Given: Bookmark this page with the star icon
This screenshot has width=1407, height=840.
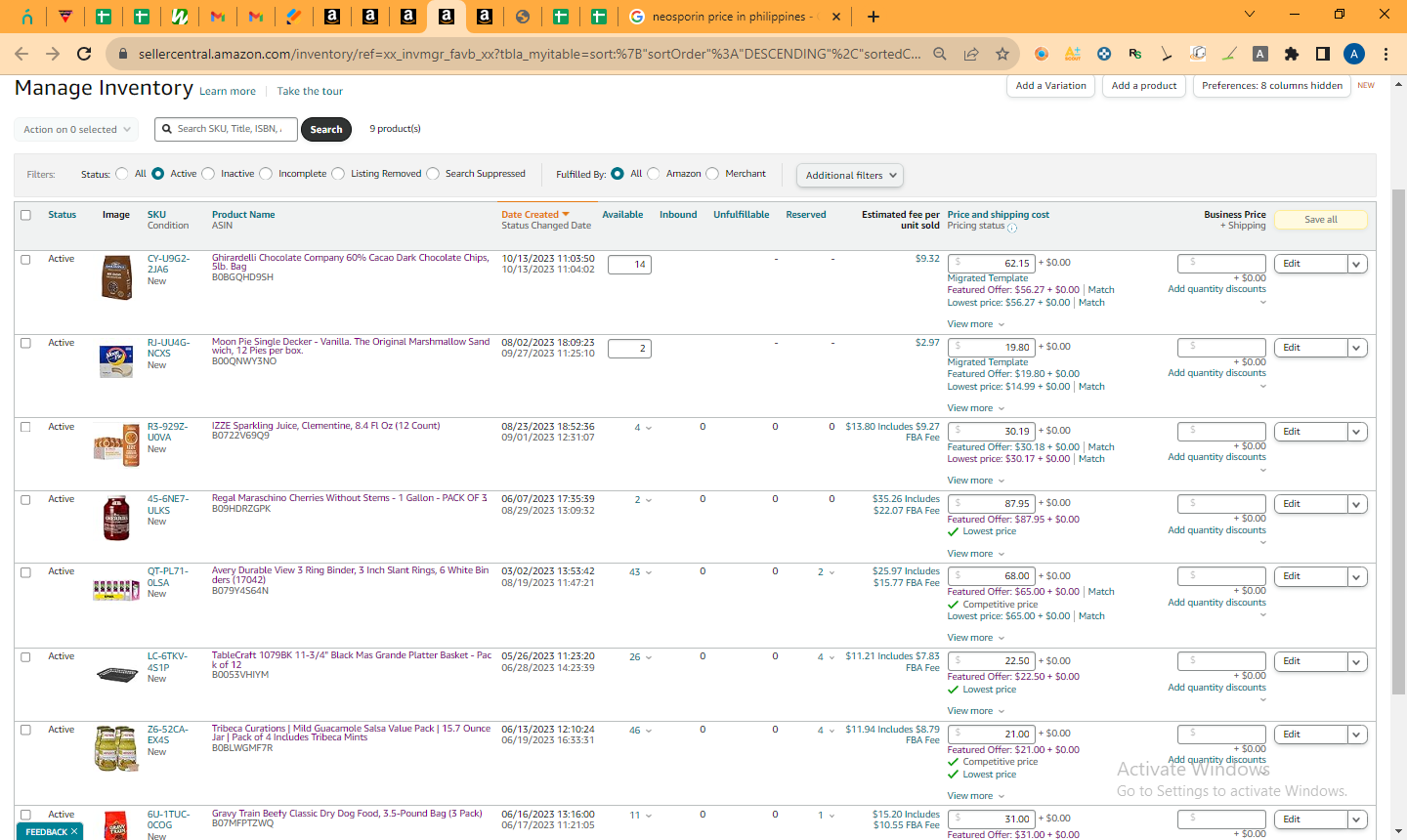Looking at the screenshot, I should (1002, 54).
